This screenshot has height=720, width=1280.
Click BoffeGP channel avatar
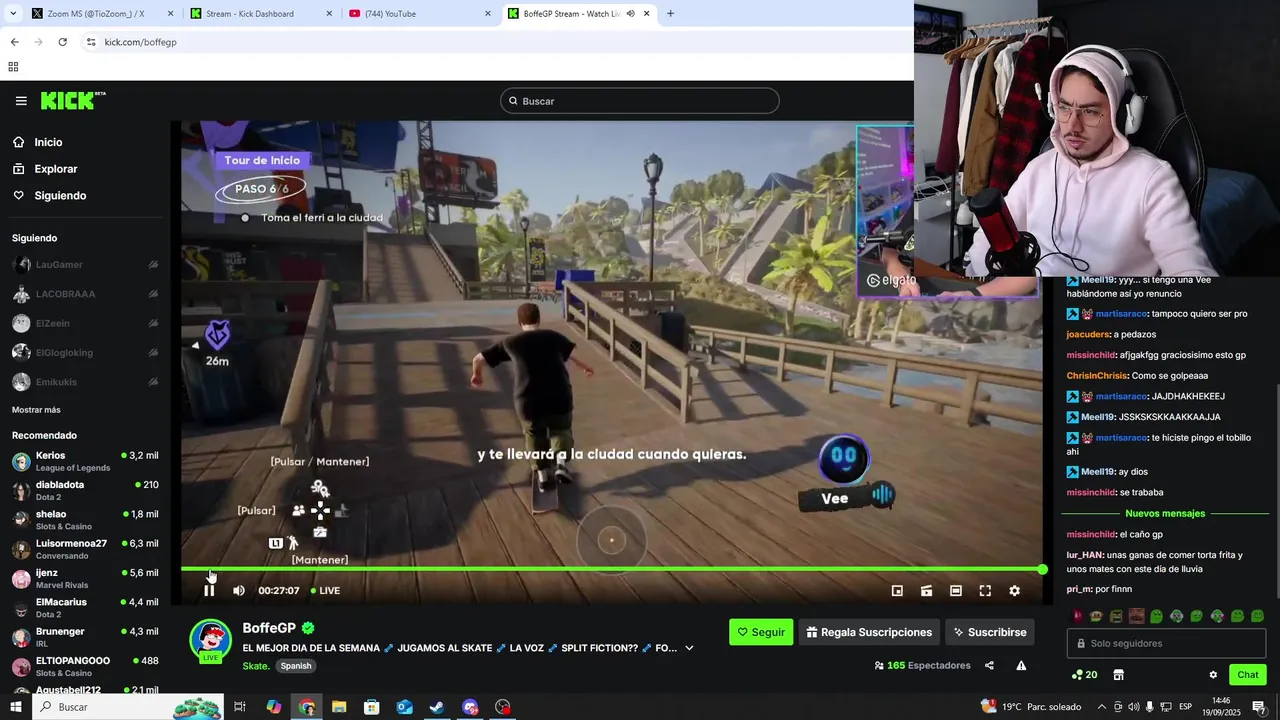pyautogui.click(x=211, y=640)
